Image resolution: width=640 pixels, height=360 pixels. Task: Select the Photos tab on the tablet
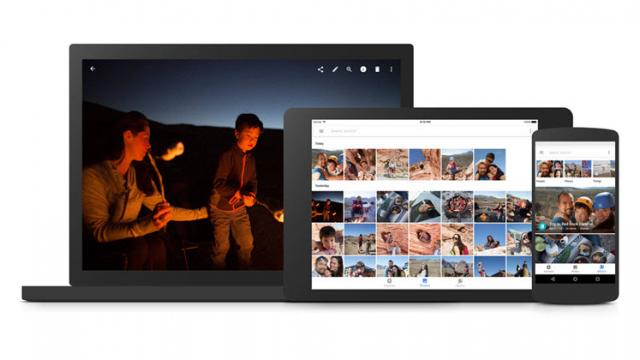pyautogui.click(x=424, y=282)
